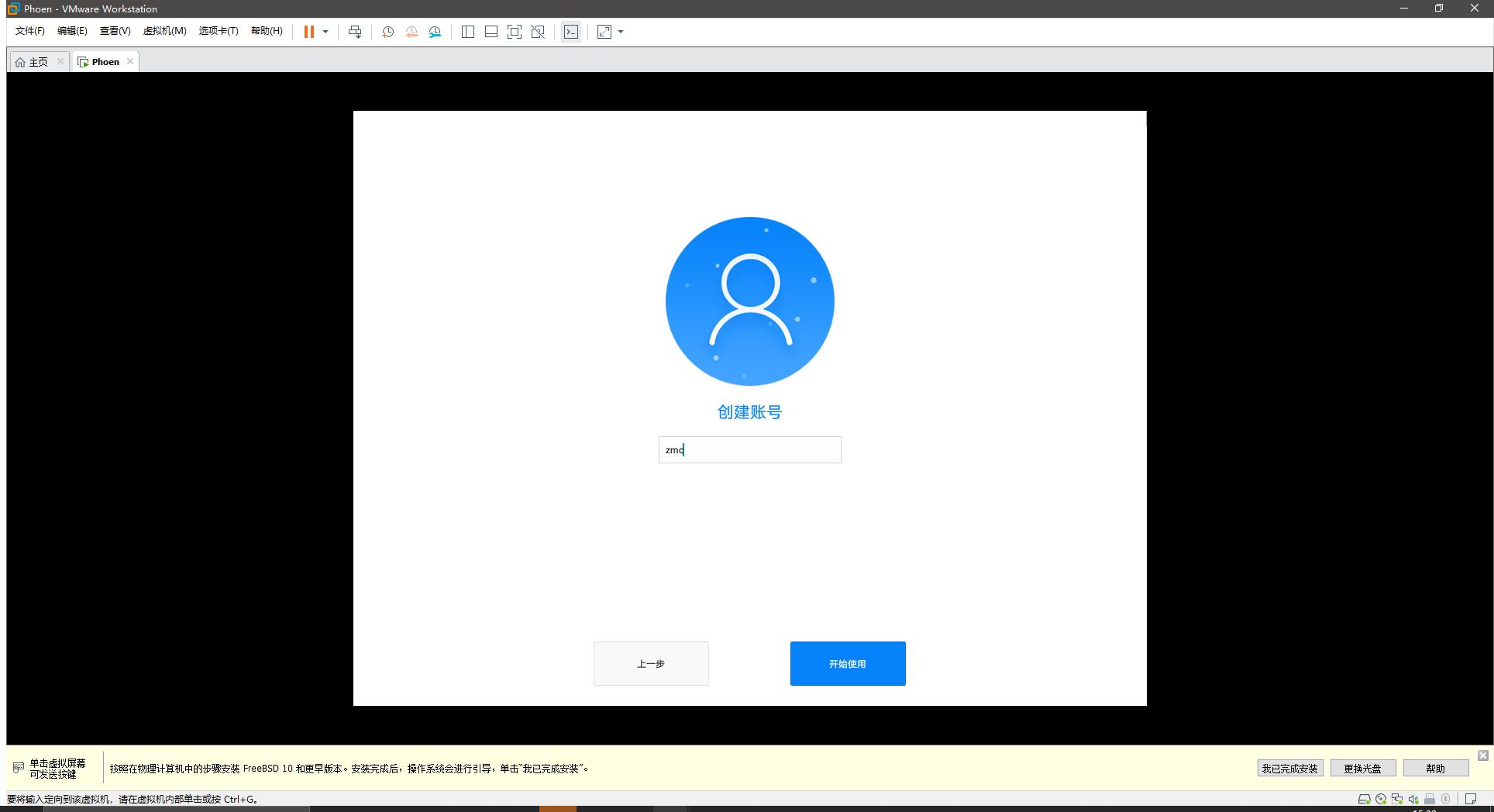Open the suspend button dropdown arrow
1494x812 pixels.
tap(326, 32)
